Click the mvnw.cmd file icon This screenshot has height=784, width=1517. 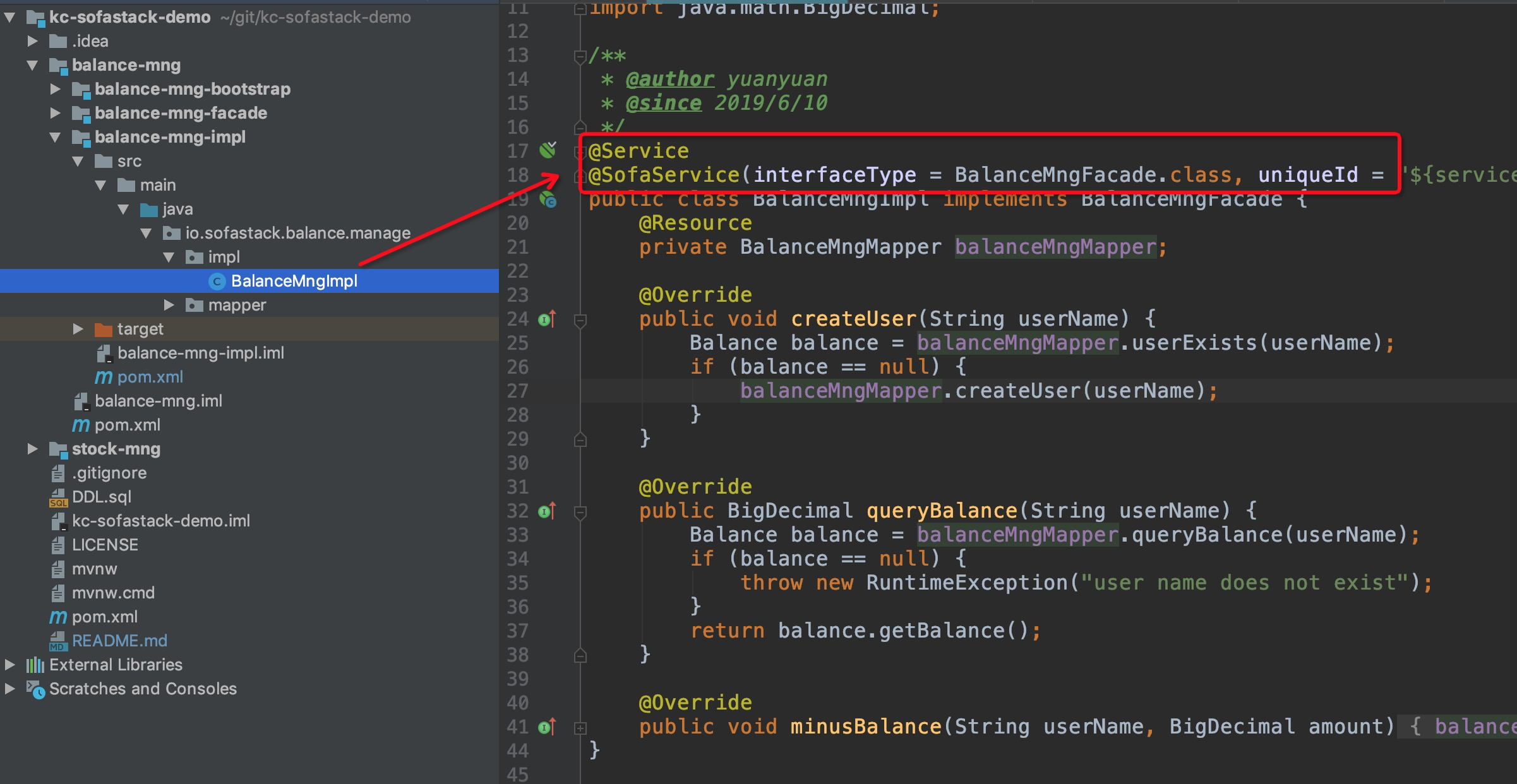tap(58, 593)
